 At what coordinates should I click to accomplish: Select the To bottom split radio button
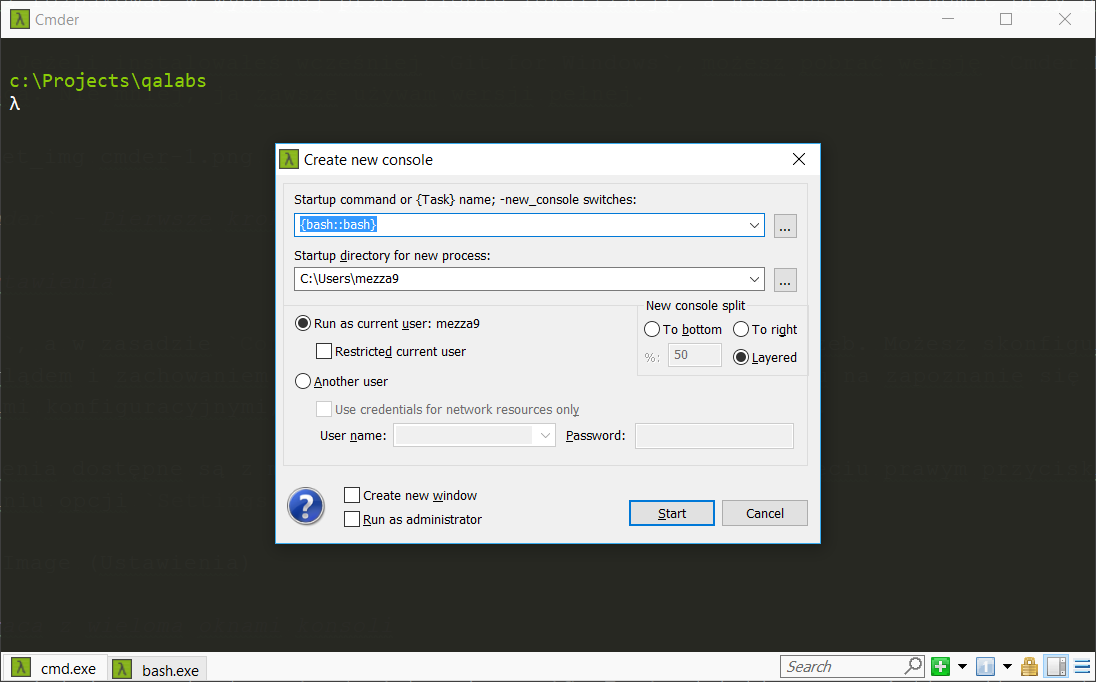[652, 329]
